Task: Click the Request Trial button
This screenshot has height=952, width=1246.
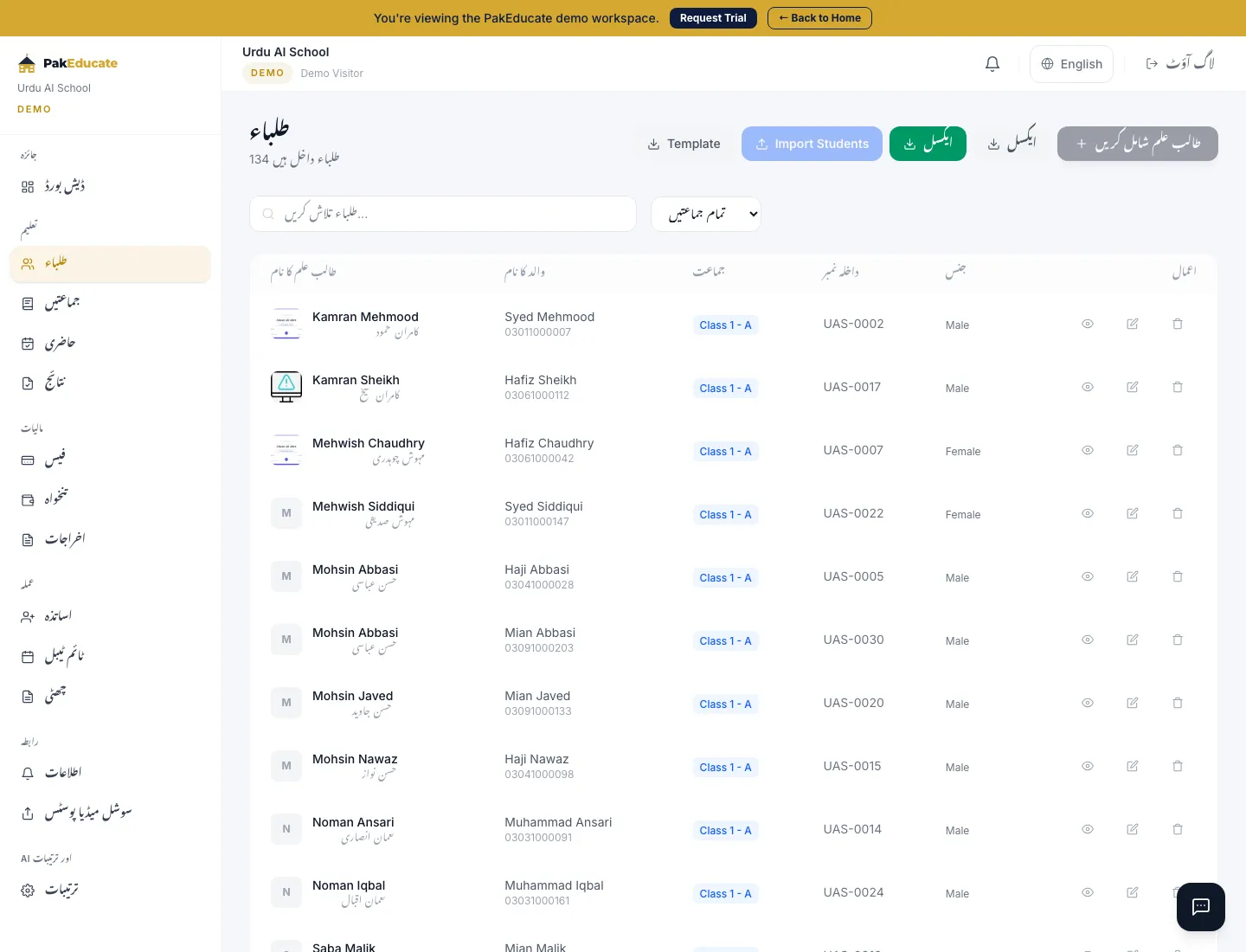Action: click(x=713, y=18)
